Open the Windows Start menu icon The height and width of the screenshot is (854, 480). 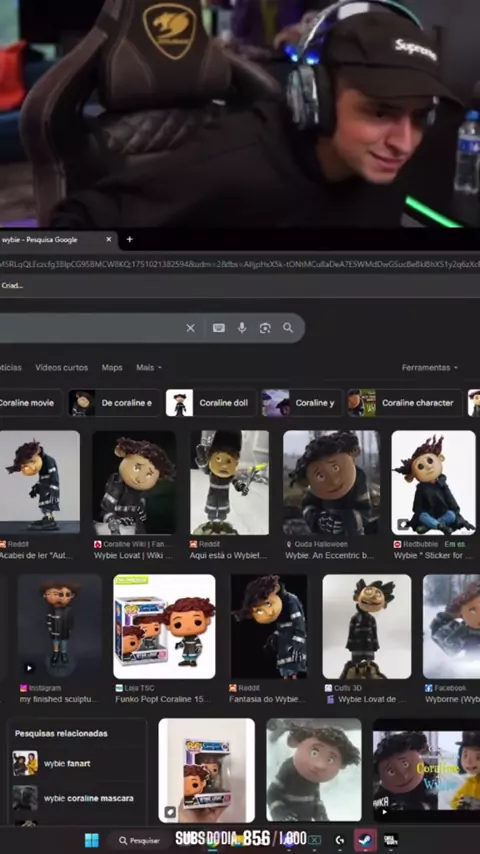coord(92,840)
